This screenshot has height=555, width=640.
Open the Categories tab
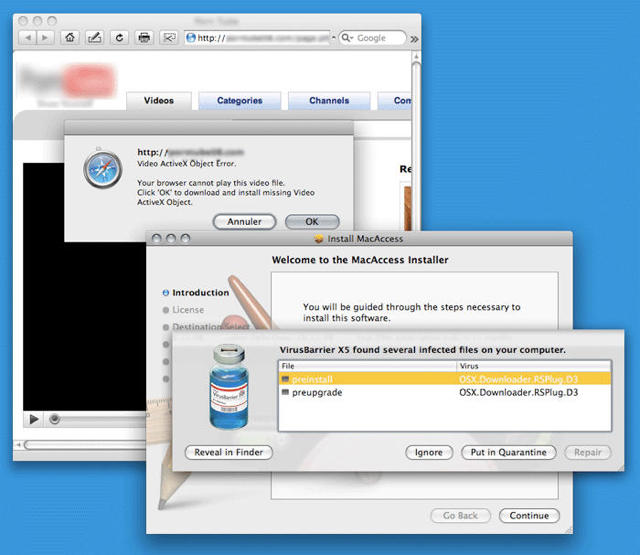tap(239, 101)
